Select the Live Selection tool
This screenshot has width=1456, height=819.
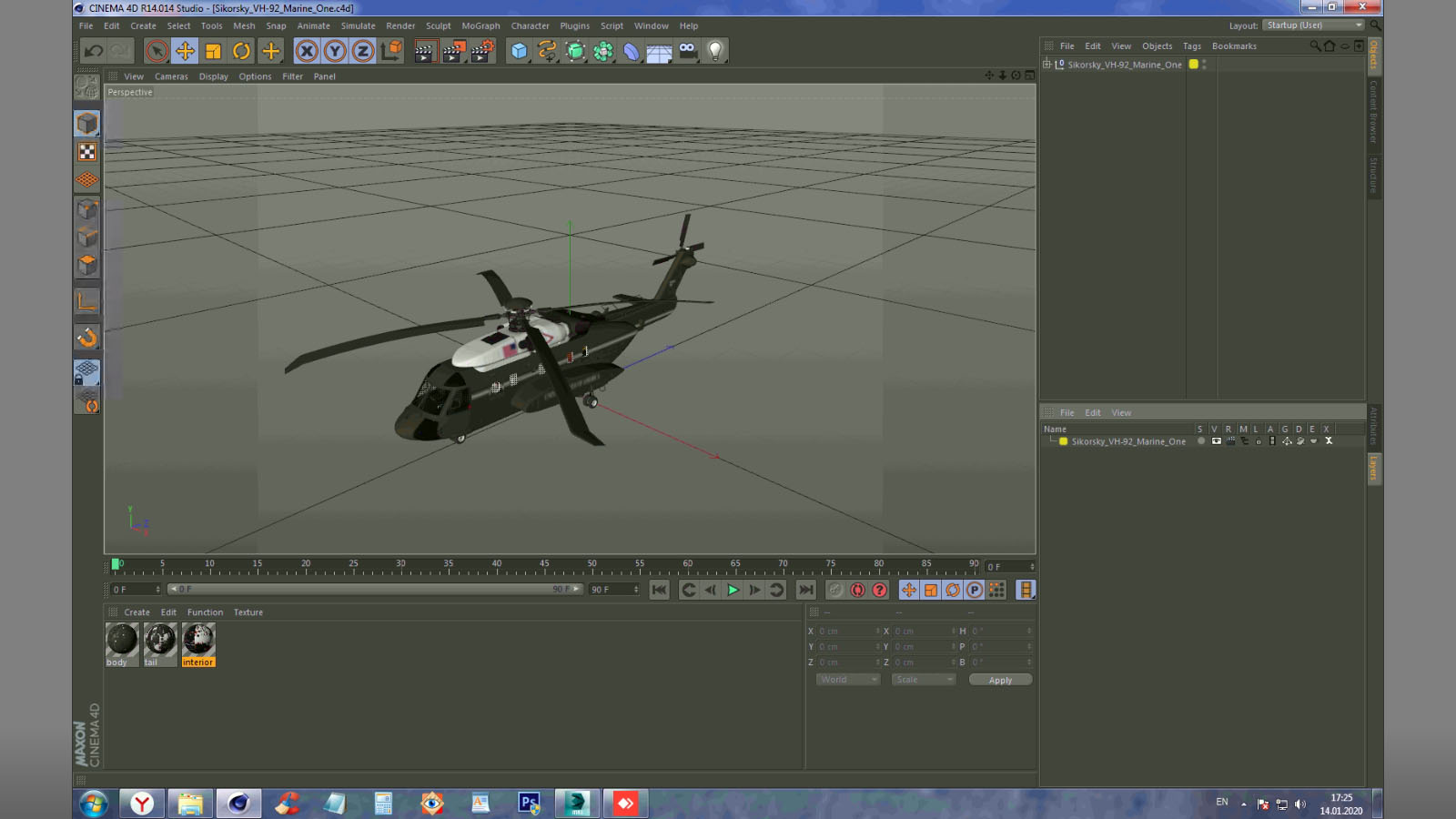point(157,51)
